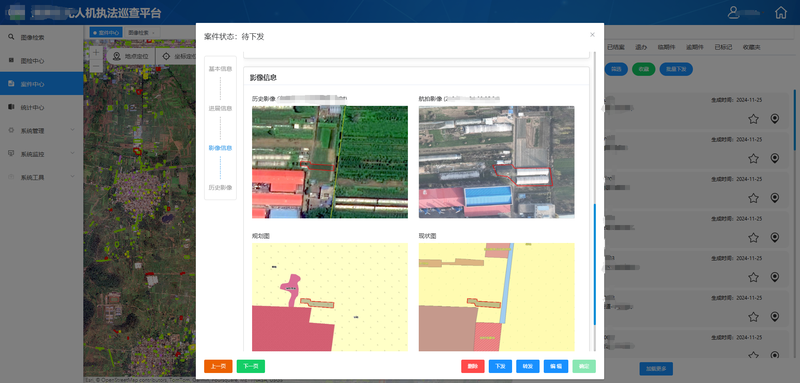Click the home icon in header

781,13
